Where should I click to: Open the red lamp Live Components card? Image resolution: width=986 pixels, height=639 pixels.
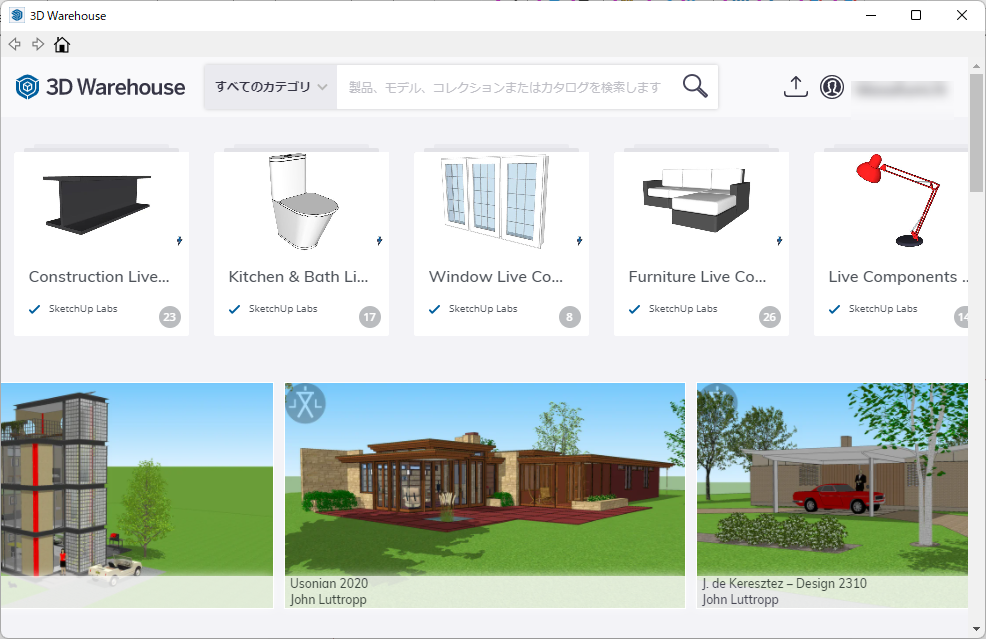pyautogui.click(x=891, y=243)
